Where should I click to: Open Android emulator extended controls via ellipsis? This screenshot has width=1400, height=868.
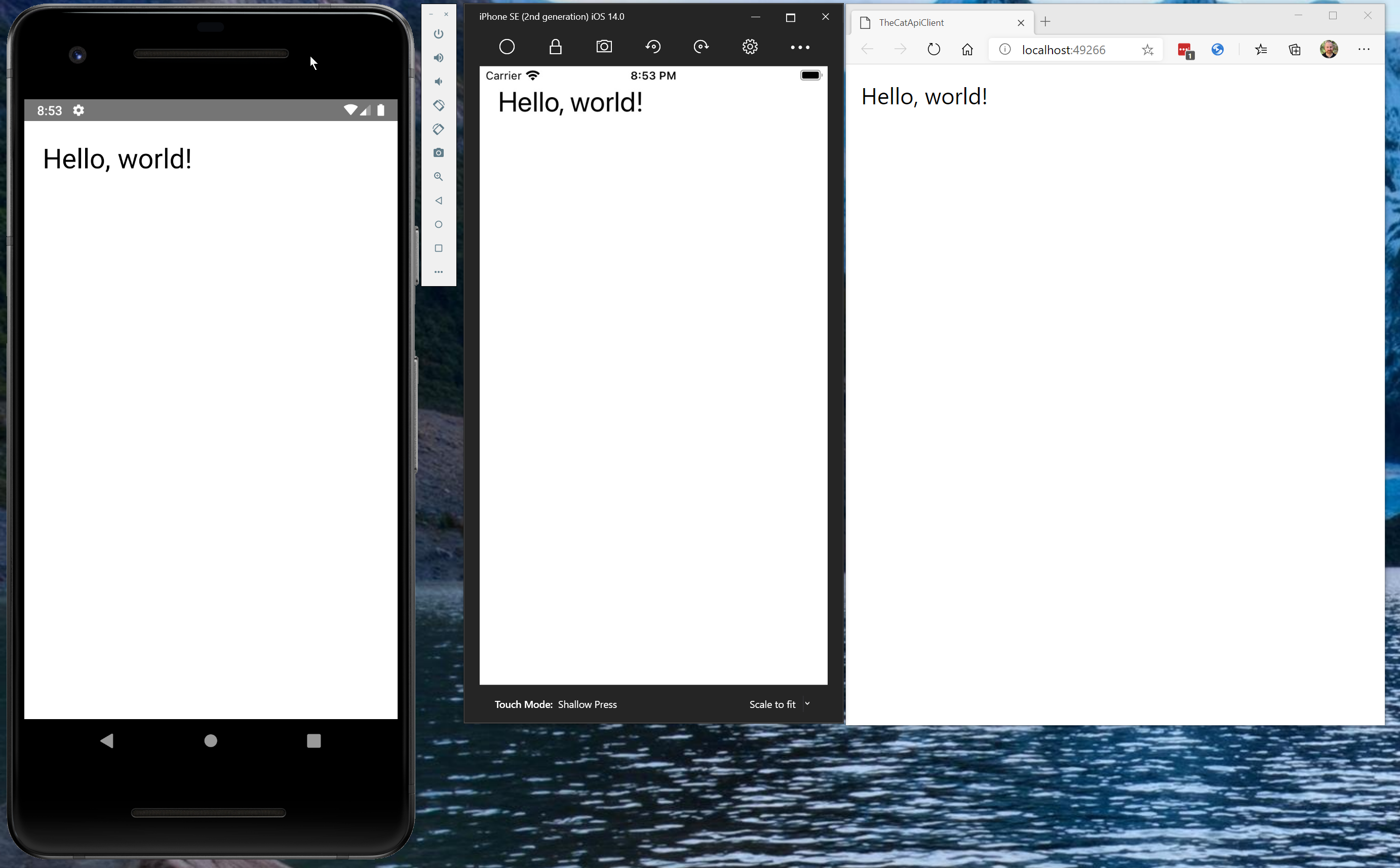[439, 271]
